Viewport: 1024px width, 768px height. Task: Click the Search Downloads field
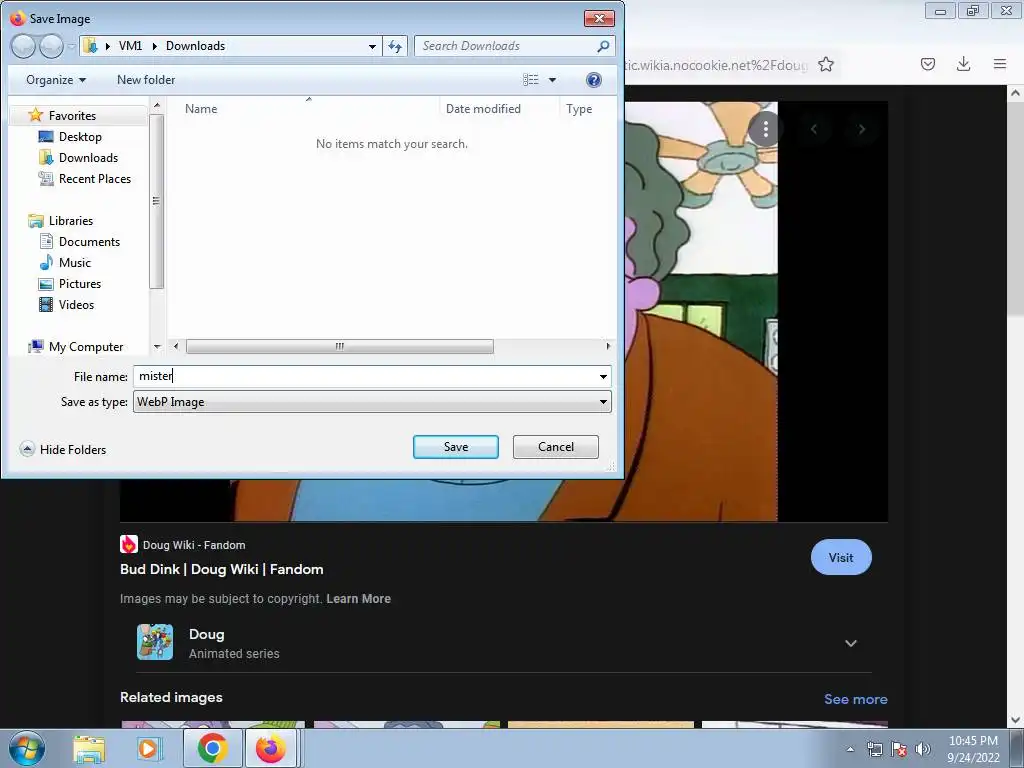pos(506,46)
